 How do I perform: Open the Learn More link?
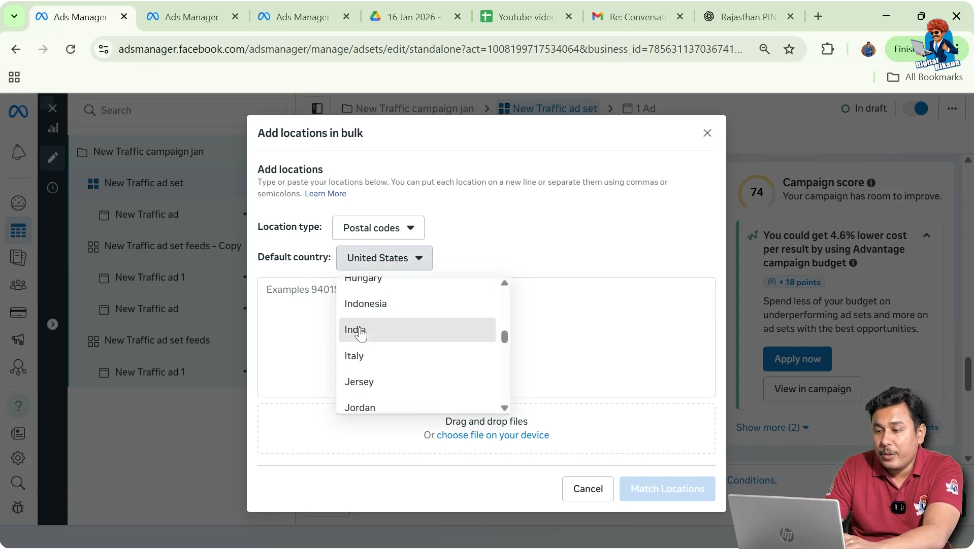[x=325, y=194]
